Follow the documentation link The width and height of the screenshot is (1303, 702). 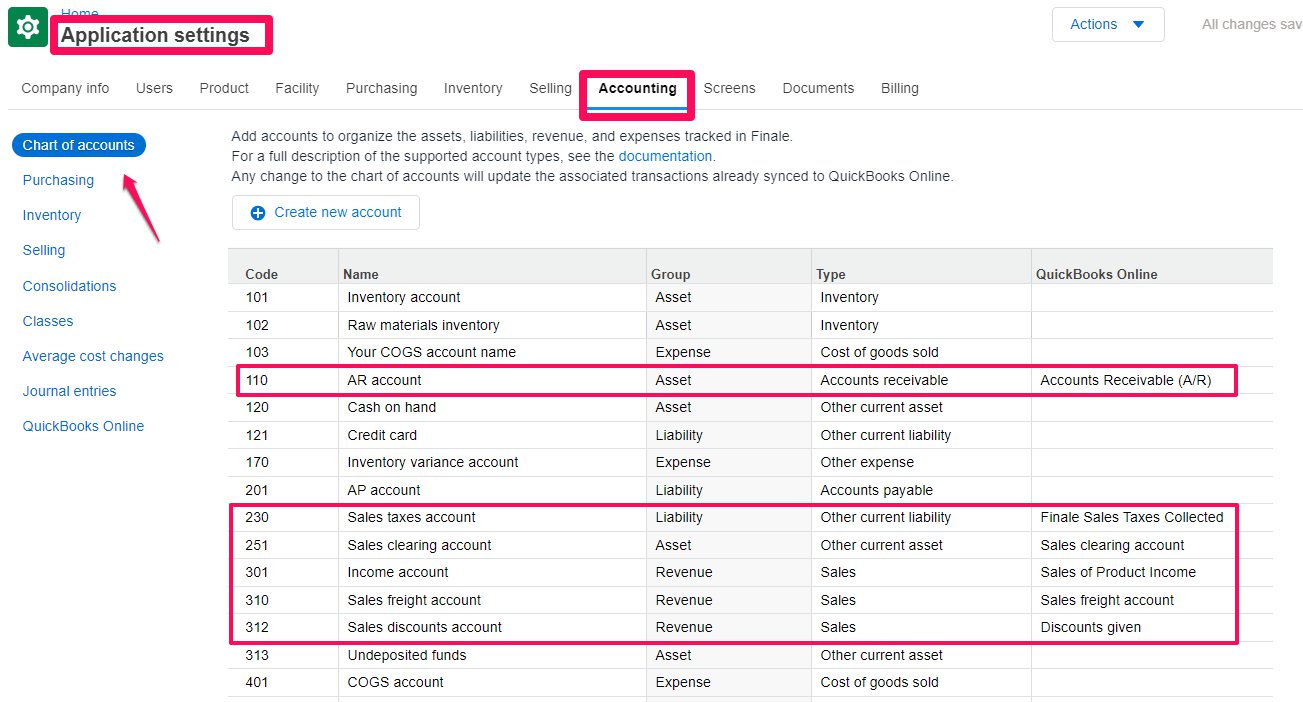point(665,156)
